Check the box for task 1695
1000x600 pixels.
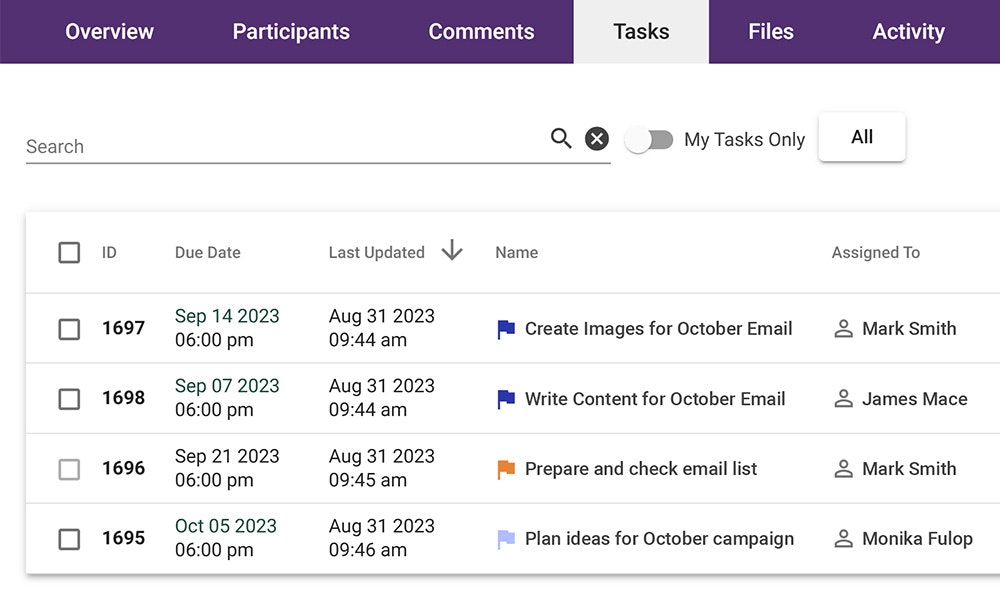(69, 539)
